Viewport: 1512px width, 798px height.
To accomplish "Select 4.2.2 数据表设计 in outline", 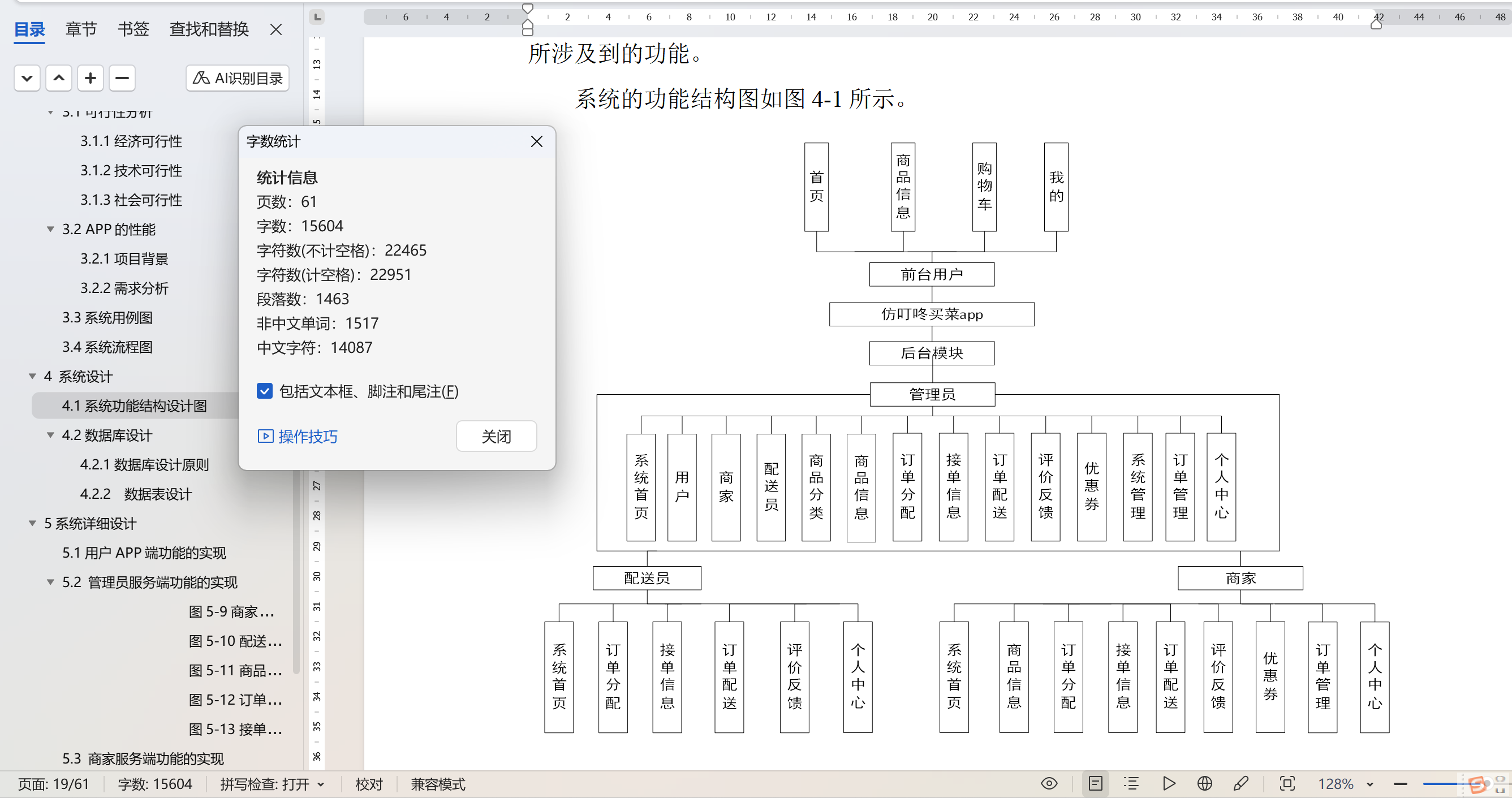I will tap(136, 494).
